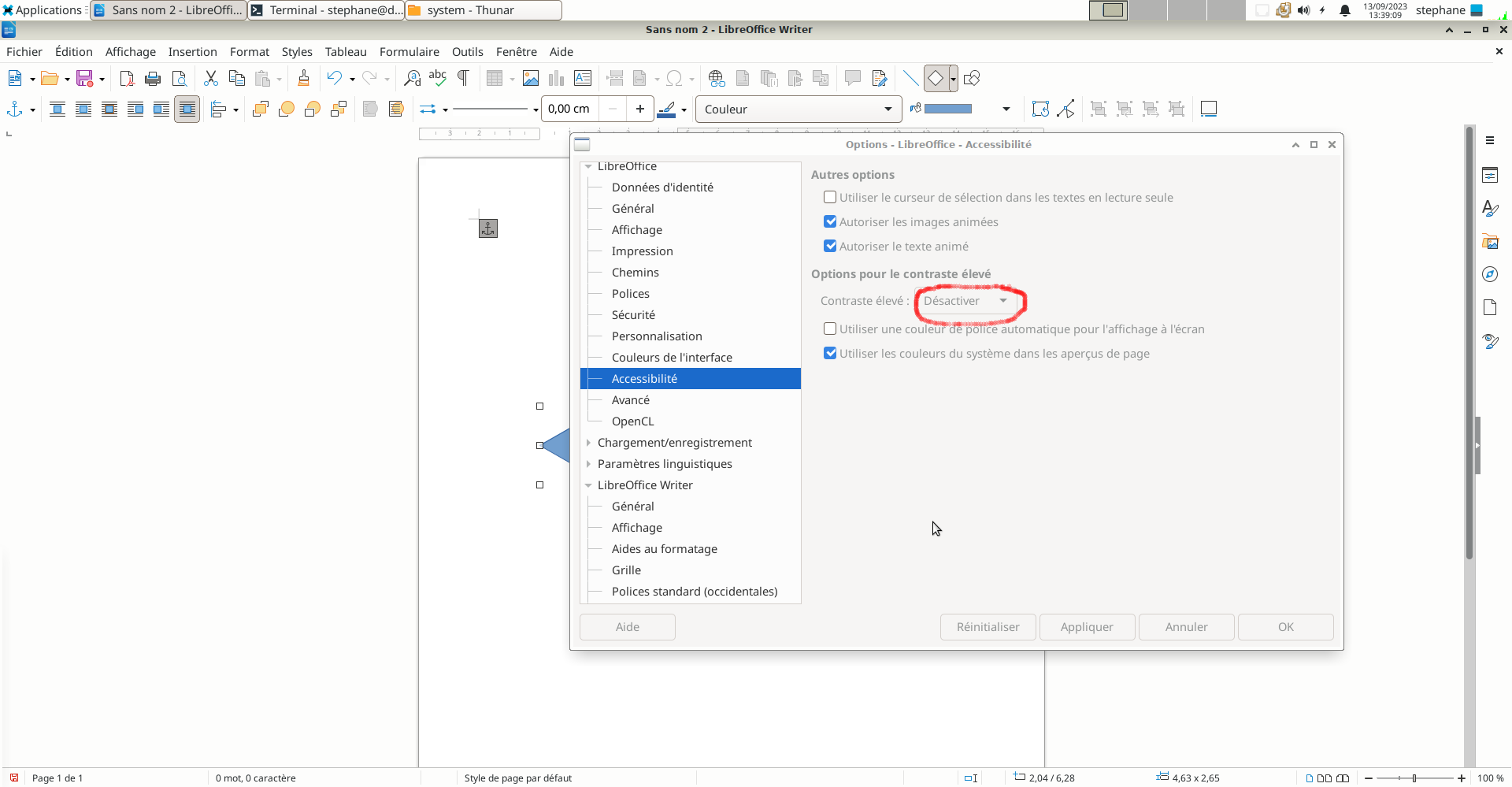Enable selection cursor in read-only texts
The image size is (1512, 787).
click(830, 198)
